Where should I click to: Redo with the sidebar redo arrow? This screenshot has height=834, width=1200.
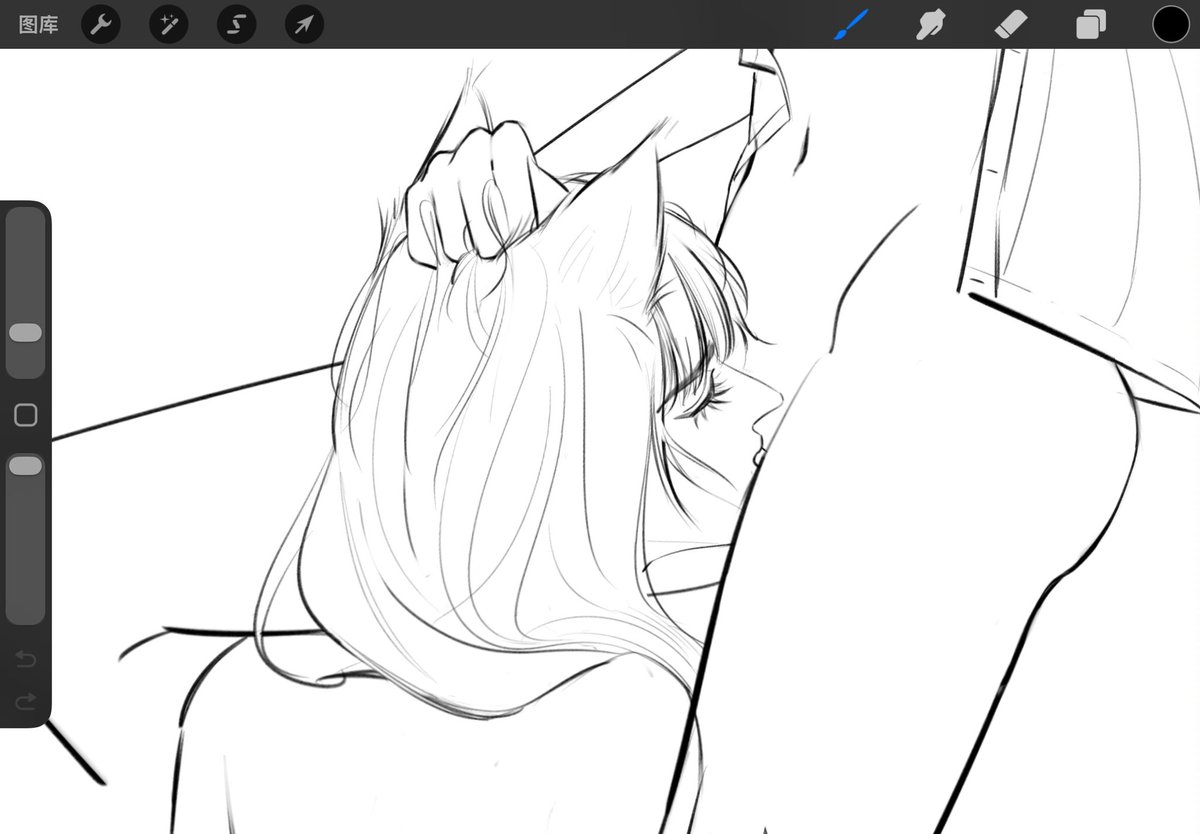tap(26, 701)
